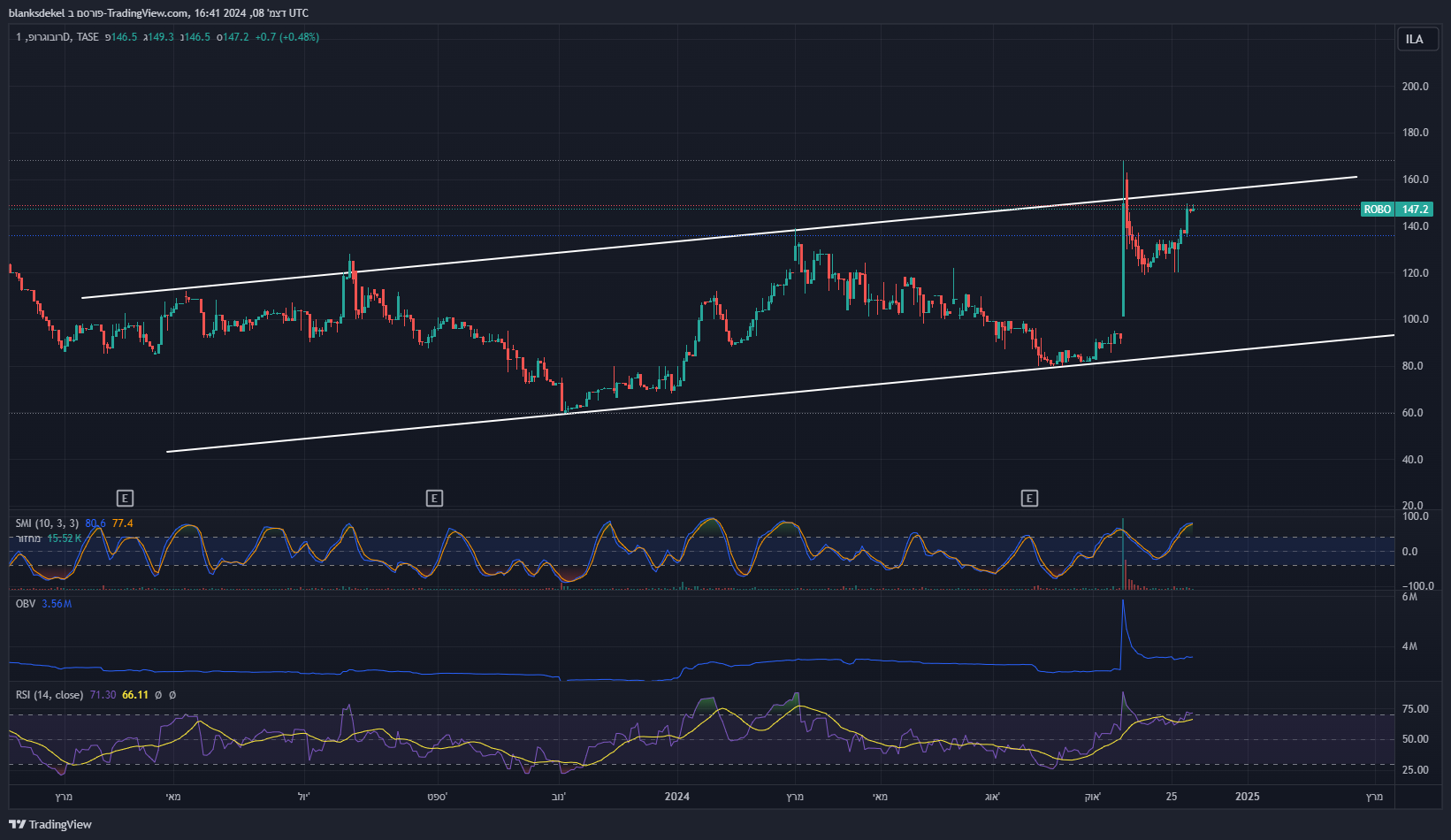This screenshot has width=1451, height=840.
Task: Click the OBV indicator title
Action: point(26,604)
